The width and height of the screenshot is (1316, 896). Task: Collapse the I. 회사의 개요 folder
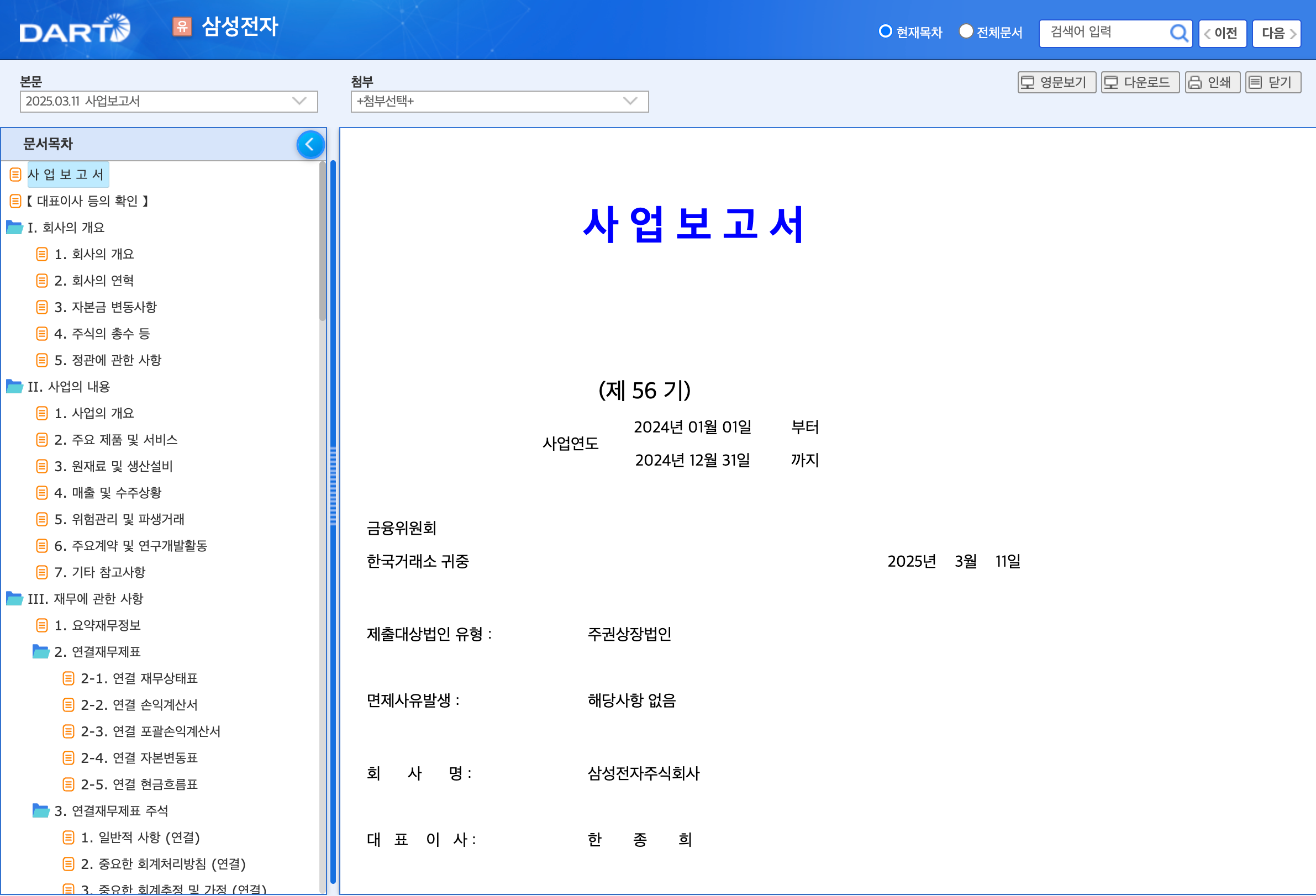(15, 228)
